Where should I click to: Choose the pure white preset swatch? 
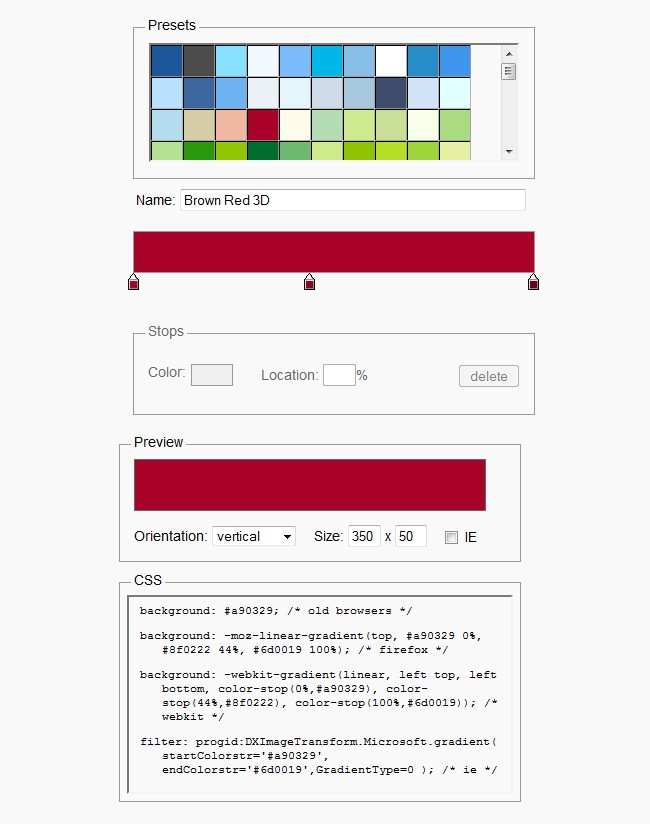tap(391, 61)
